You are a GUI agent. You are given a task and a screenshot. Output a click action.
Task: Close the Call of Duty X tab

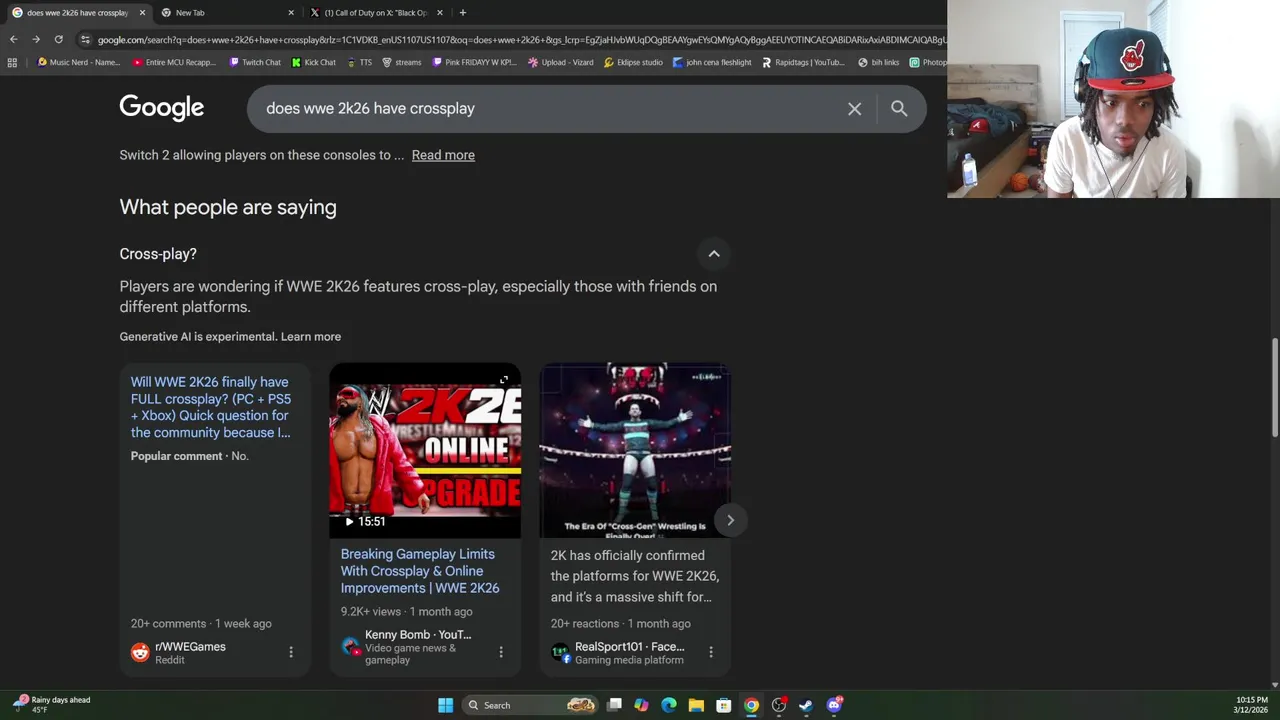coord(439,12)
